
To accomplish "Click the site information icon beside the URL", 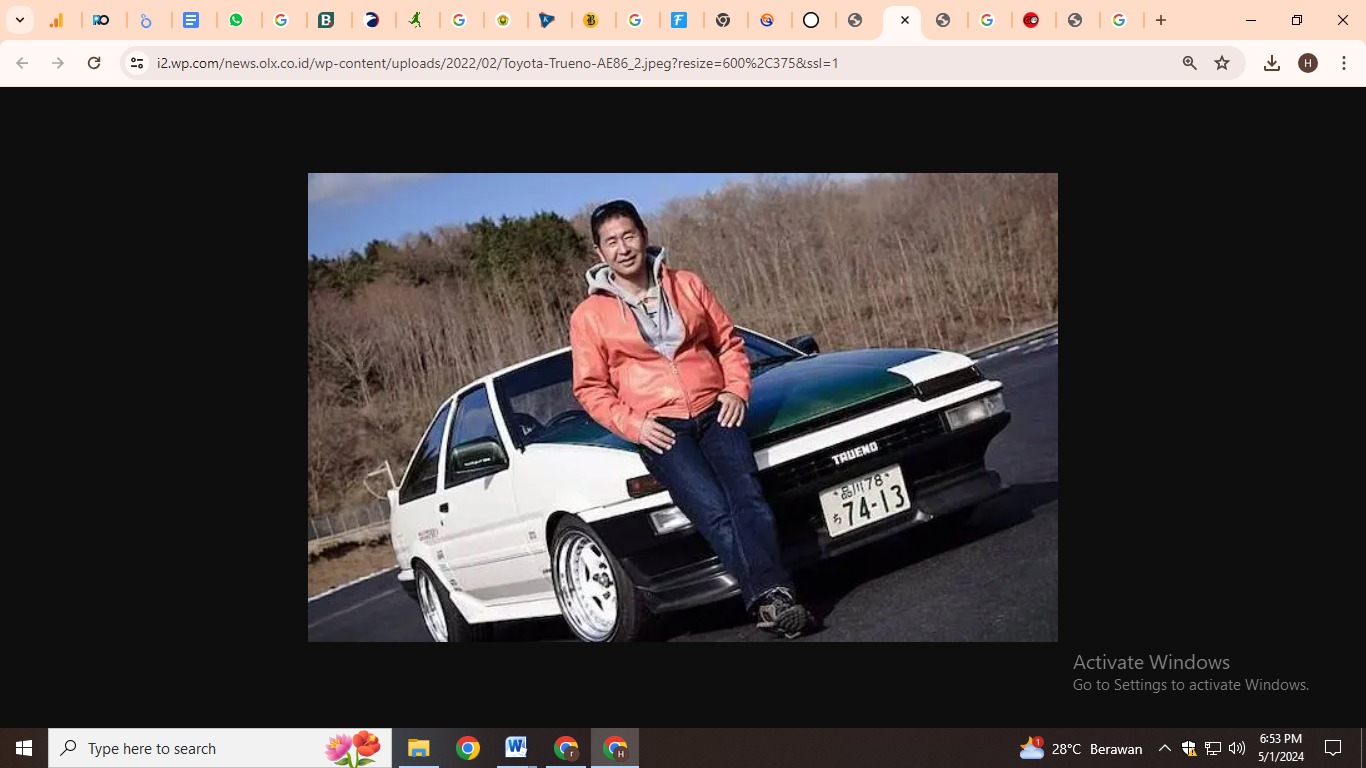I will [x=137, y=63].
